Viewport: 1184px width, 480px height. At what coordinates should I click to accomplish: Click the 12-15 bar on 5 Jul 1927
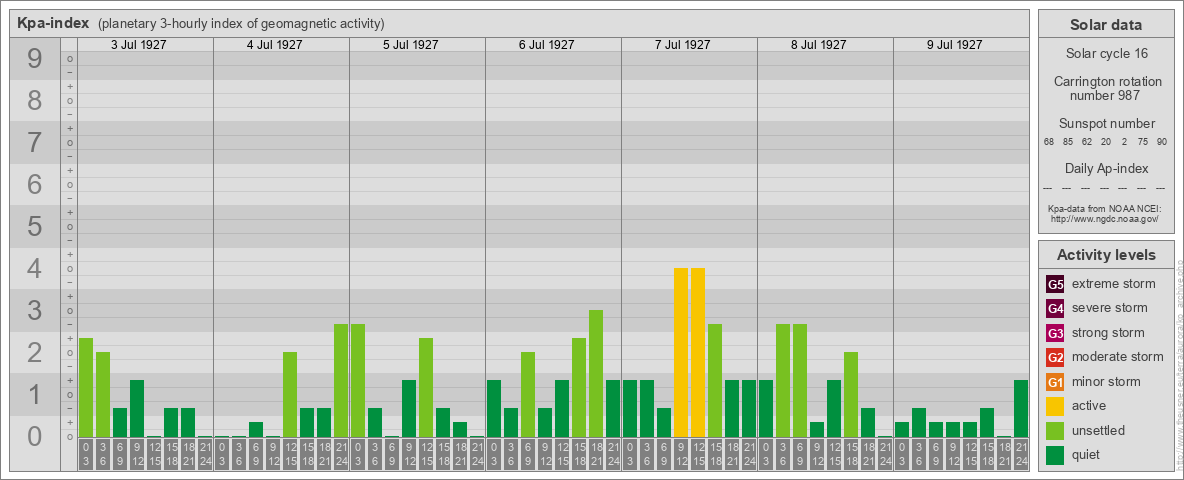coord(426,387)
